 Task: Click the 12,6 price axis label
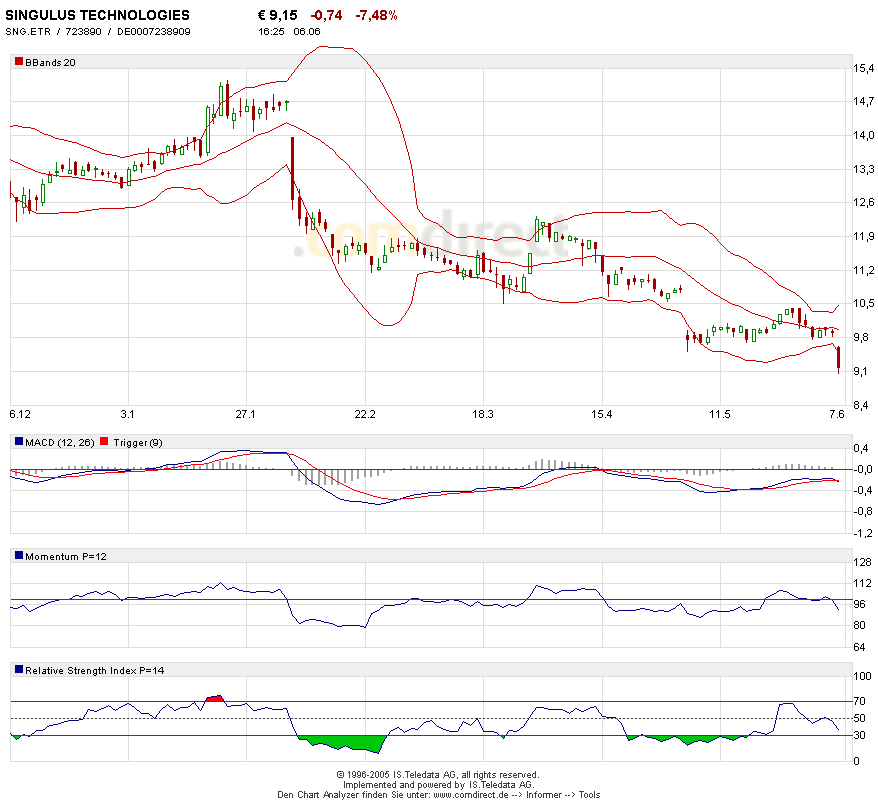click(x=863, y=203)
